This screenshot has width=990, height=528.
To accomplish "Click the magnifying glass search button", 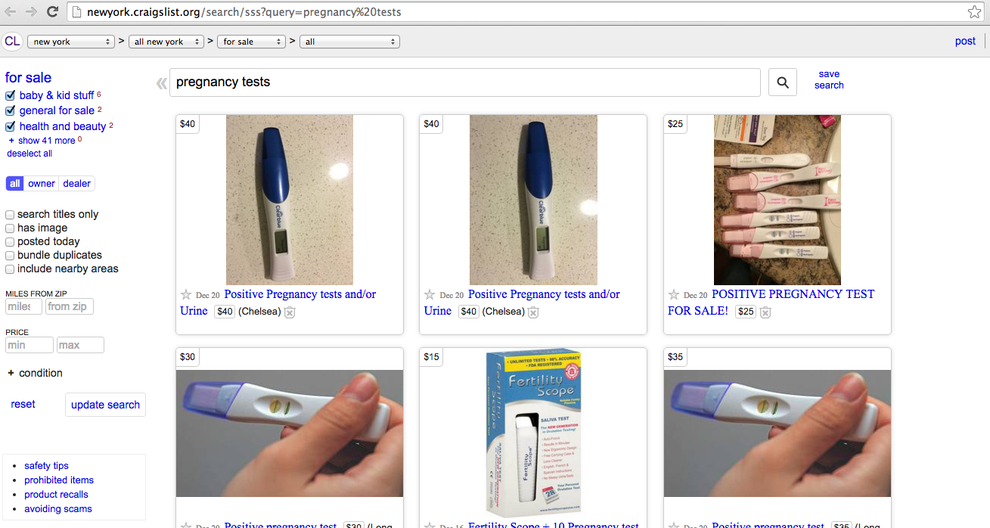I will [782, 83].
